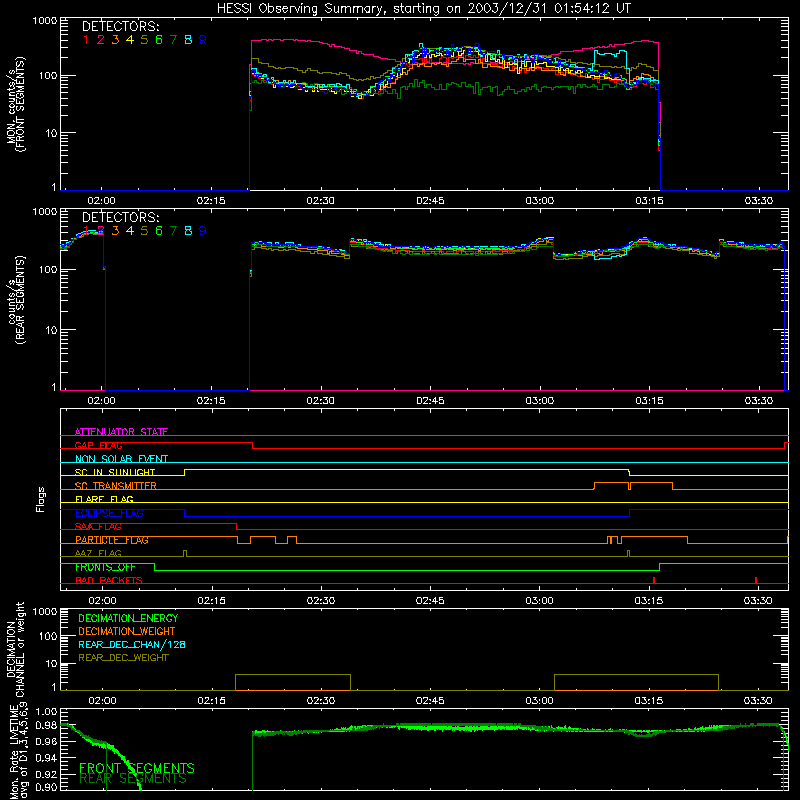The image size is (800, 800).
Task: Click the 03:30 tick under the decimation plot
Action: click(759, 701)
